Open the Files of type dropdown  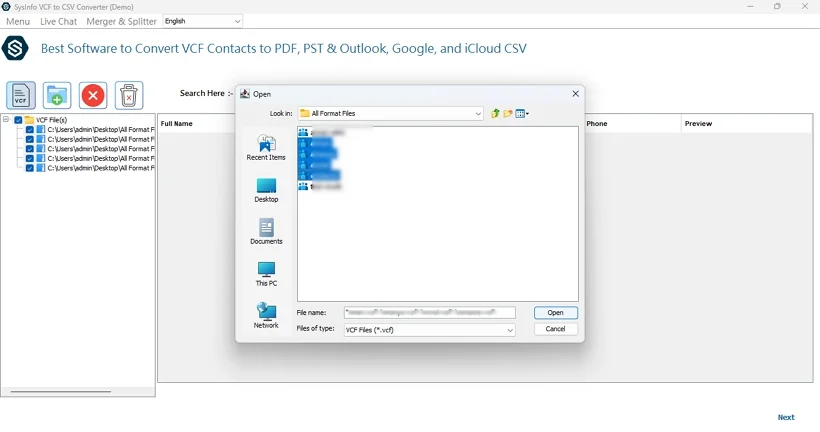coord(429,330)
